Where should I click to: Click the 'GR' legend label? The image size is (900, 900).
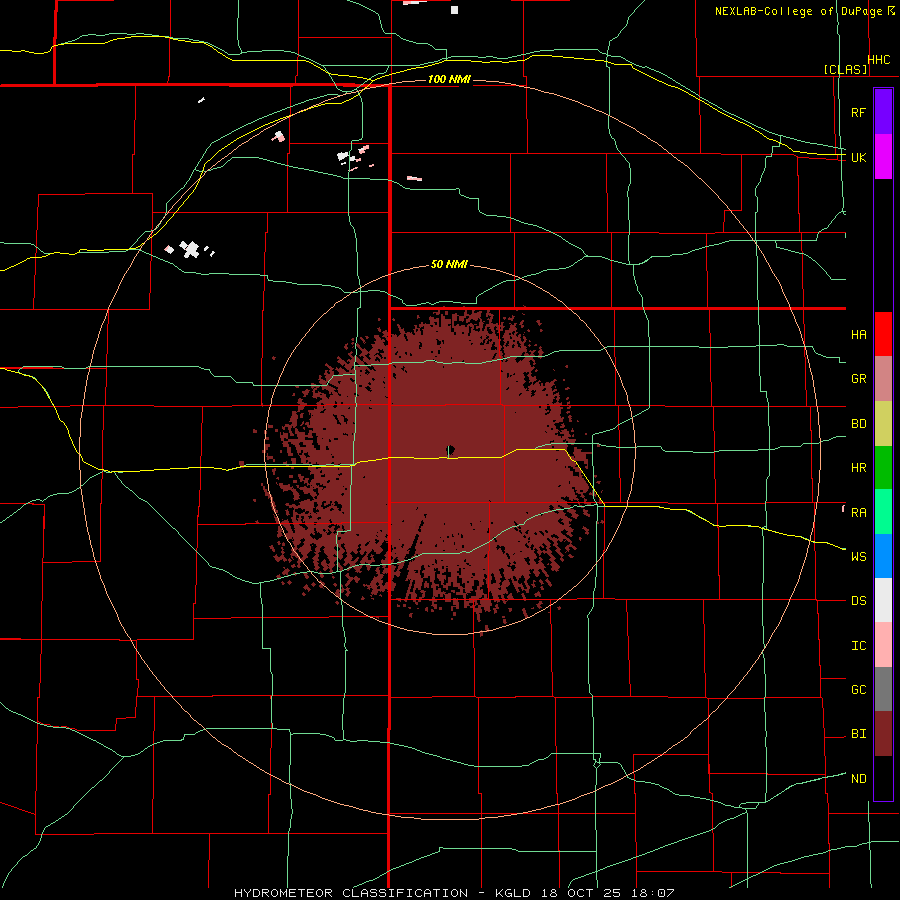859,379
